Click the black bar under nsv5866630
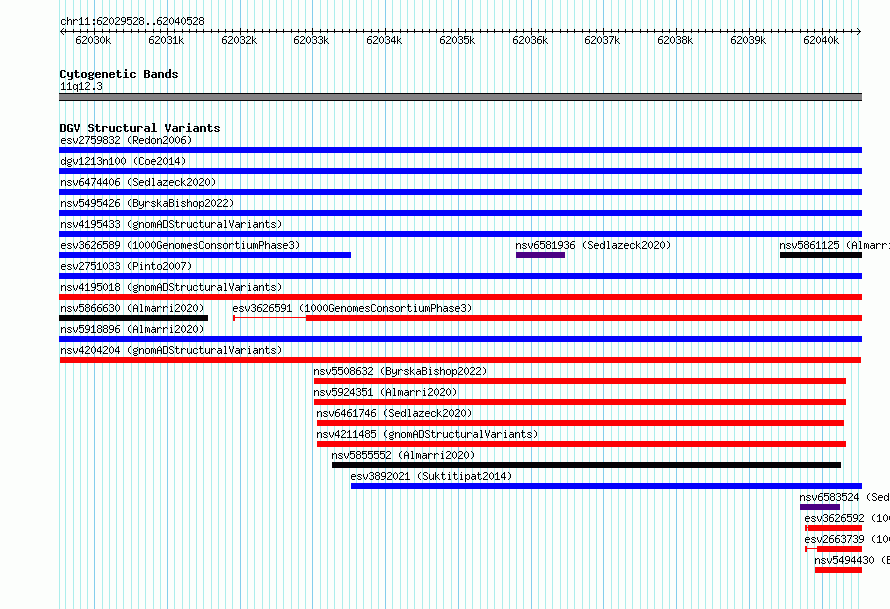Image resolution: width=890 pixels, height=609 pixels. pos(133,318)
